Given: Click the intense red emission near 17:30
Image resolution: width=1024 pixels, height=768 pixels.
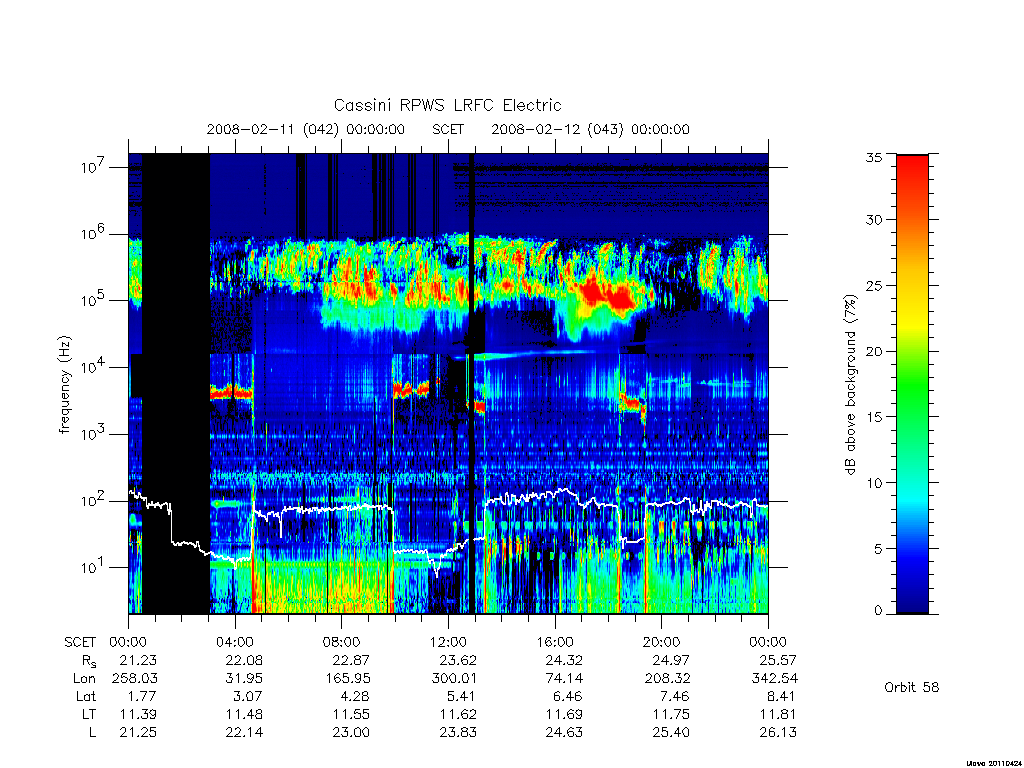Looking at the screenshot, I should [607, 294].
